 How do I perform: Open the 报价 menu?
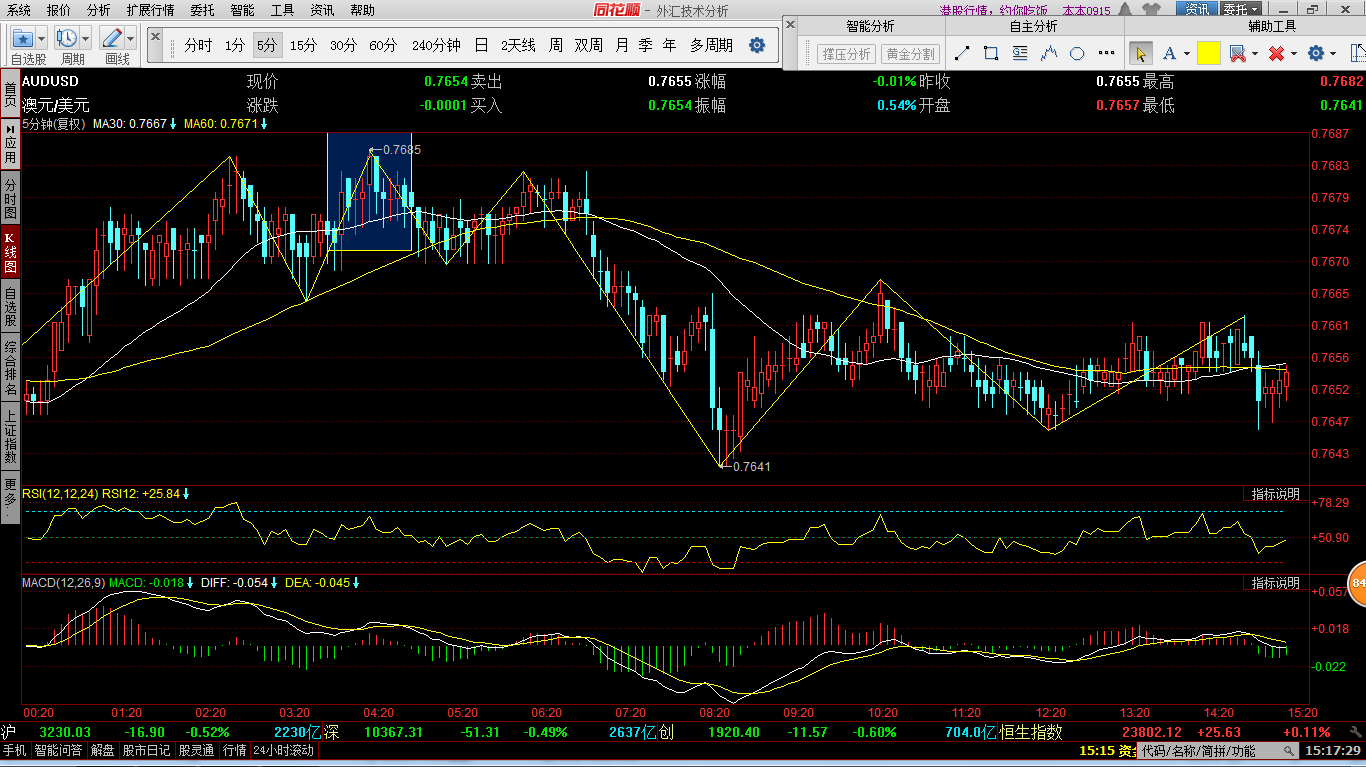click(x=59, y=10)
